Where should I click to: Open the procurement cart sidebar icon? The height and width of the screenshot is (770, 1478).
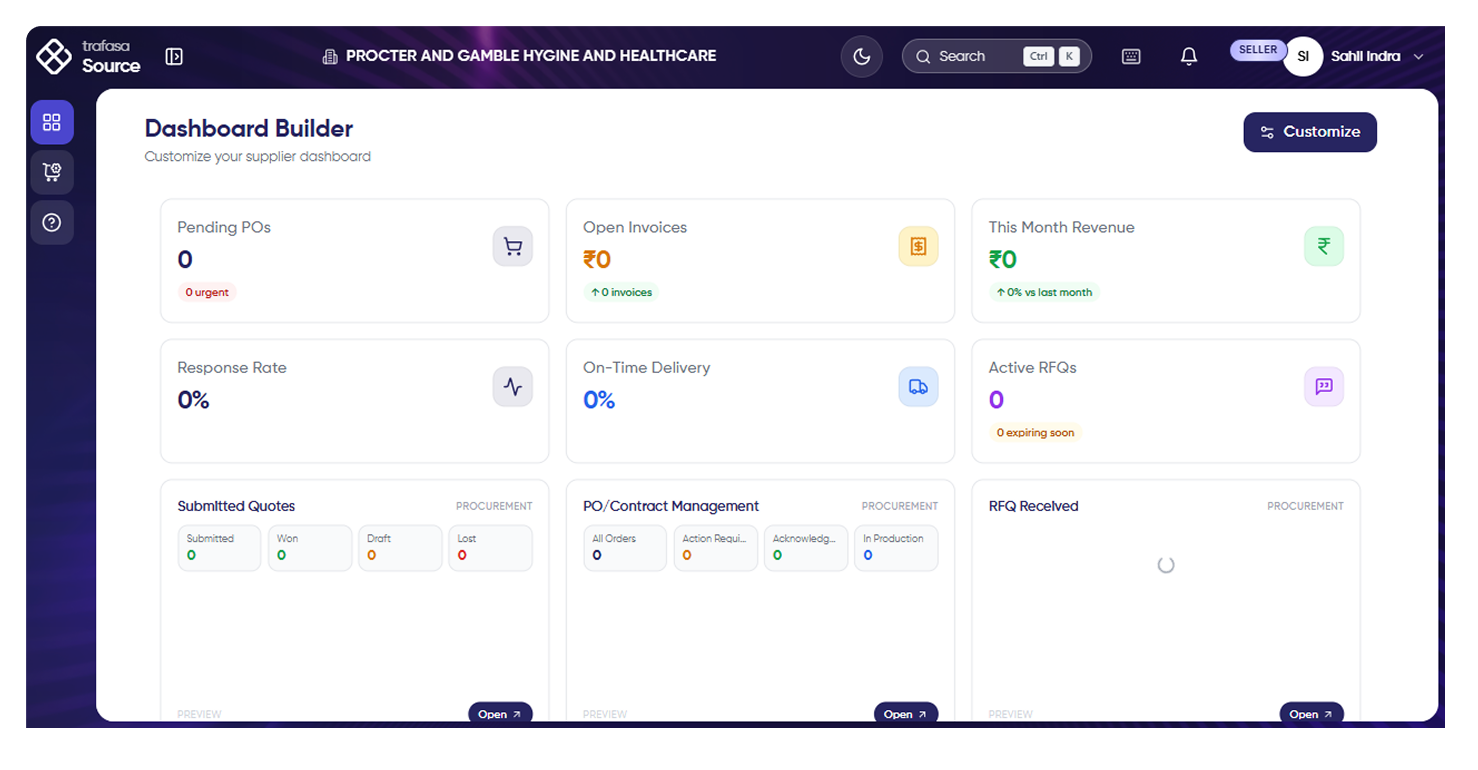[x=52, y=172]
